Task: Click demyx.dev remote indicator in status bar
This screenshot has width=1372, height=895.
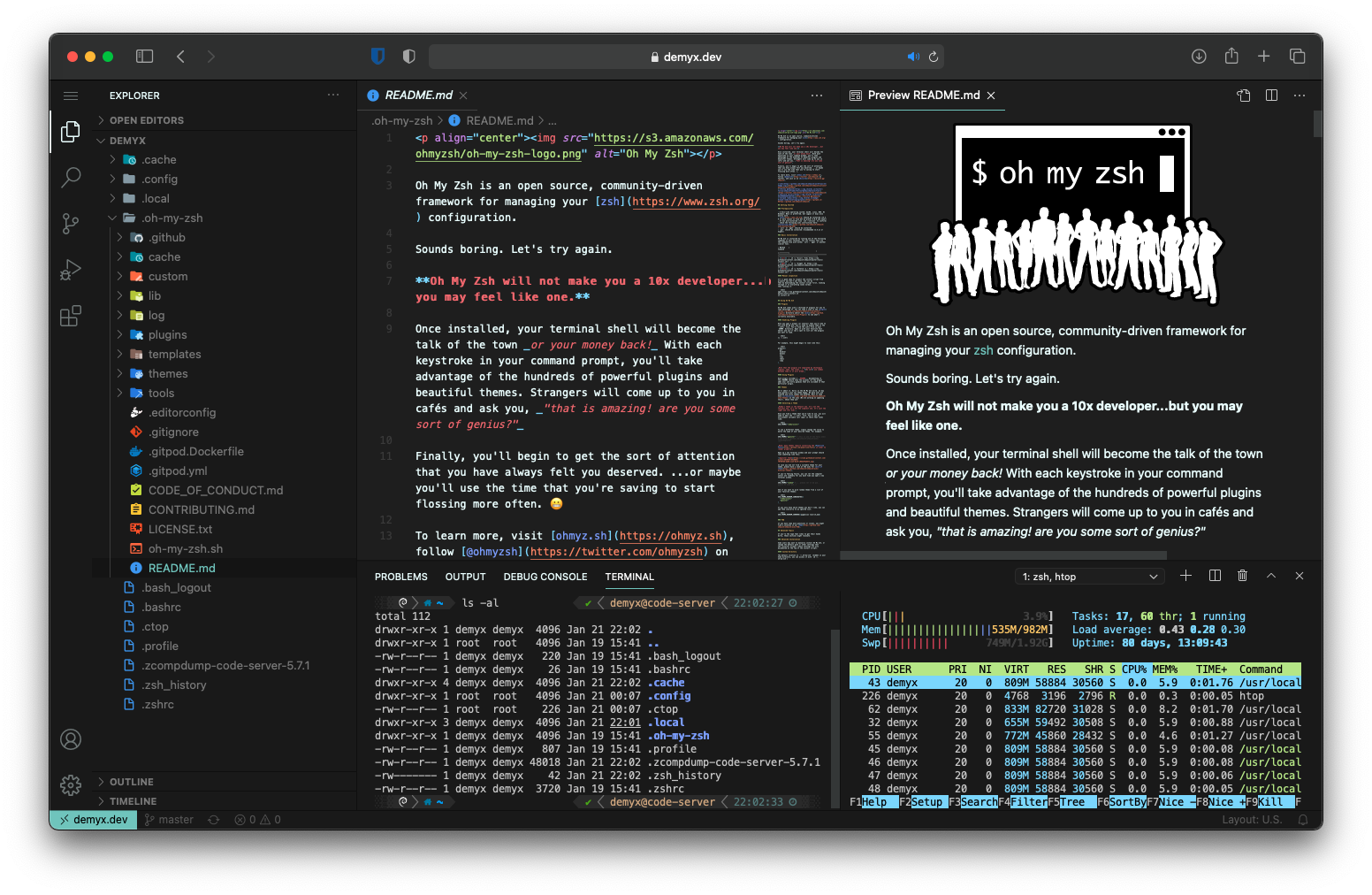Action: (x=93, y=820)
